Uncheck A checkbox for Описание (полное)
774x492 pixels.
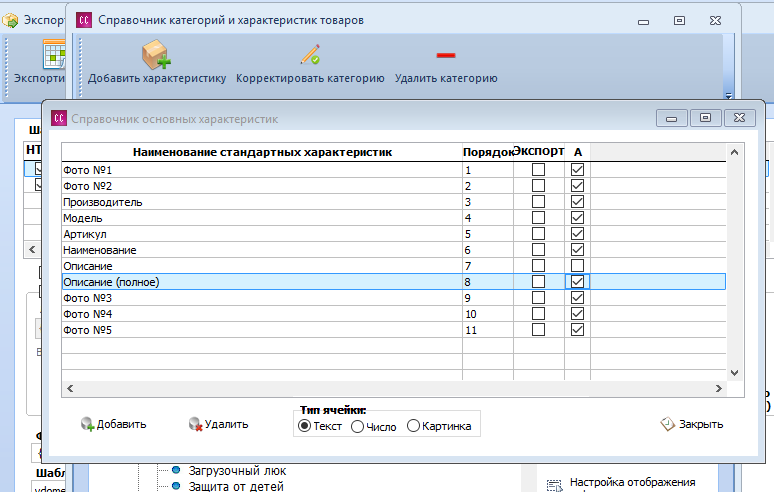(x=577, y=282)
